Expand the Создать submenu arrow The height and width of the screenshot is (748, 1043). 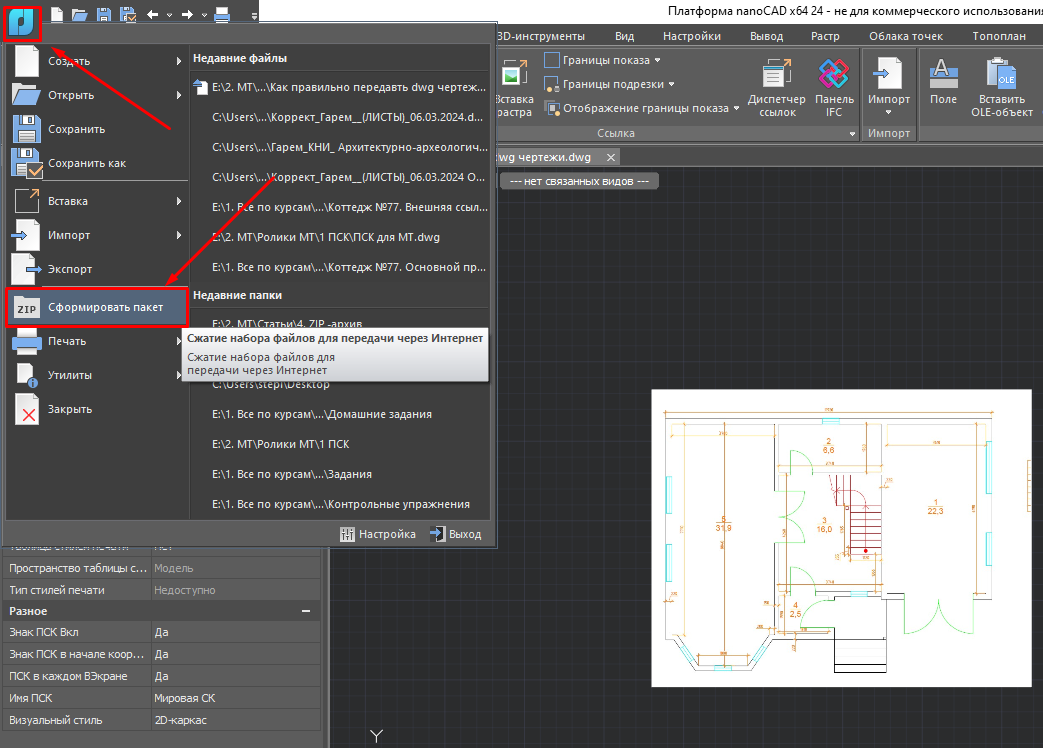pyautogui.click(x=178, y=61)
